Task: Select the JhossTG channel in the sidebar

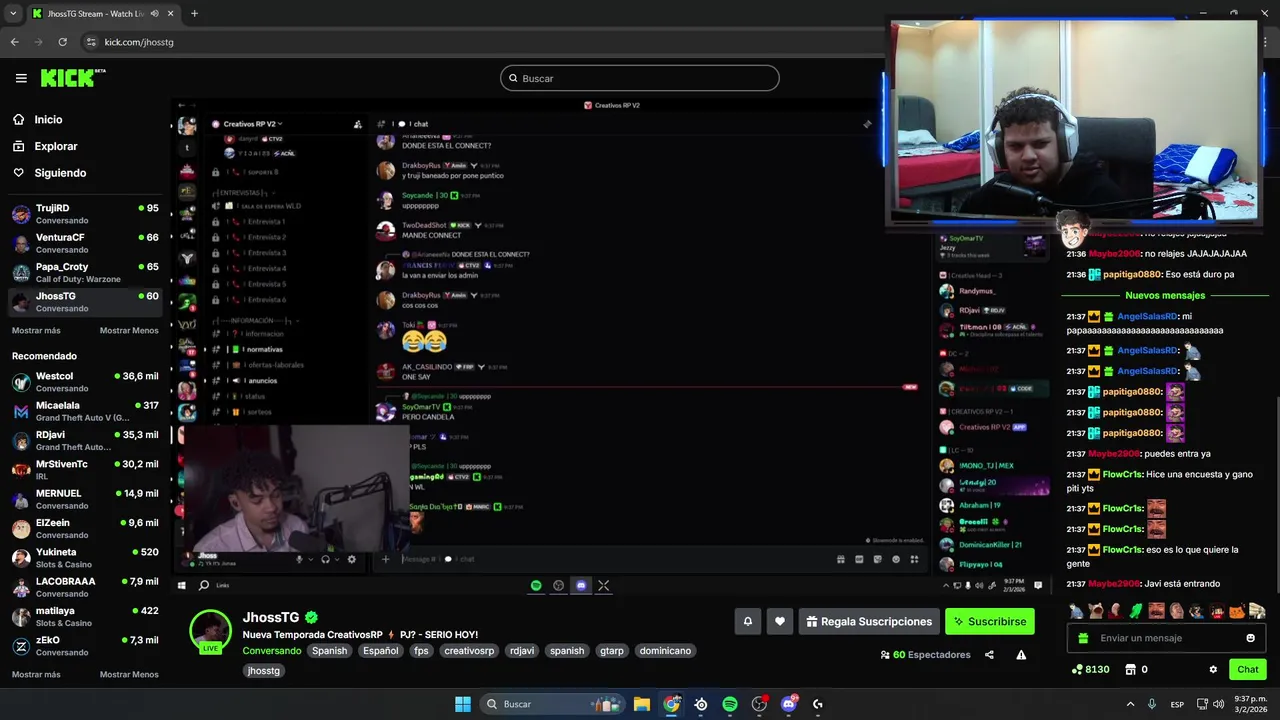Action: point(85,301)
